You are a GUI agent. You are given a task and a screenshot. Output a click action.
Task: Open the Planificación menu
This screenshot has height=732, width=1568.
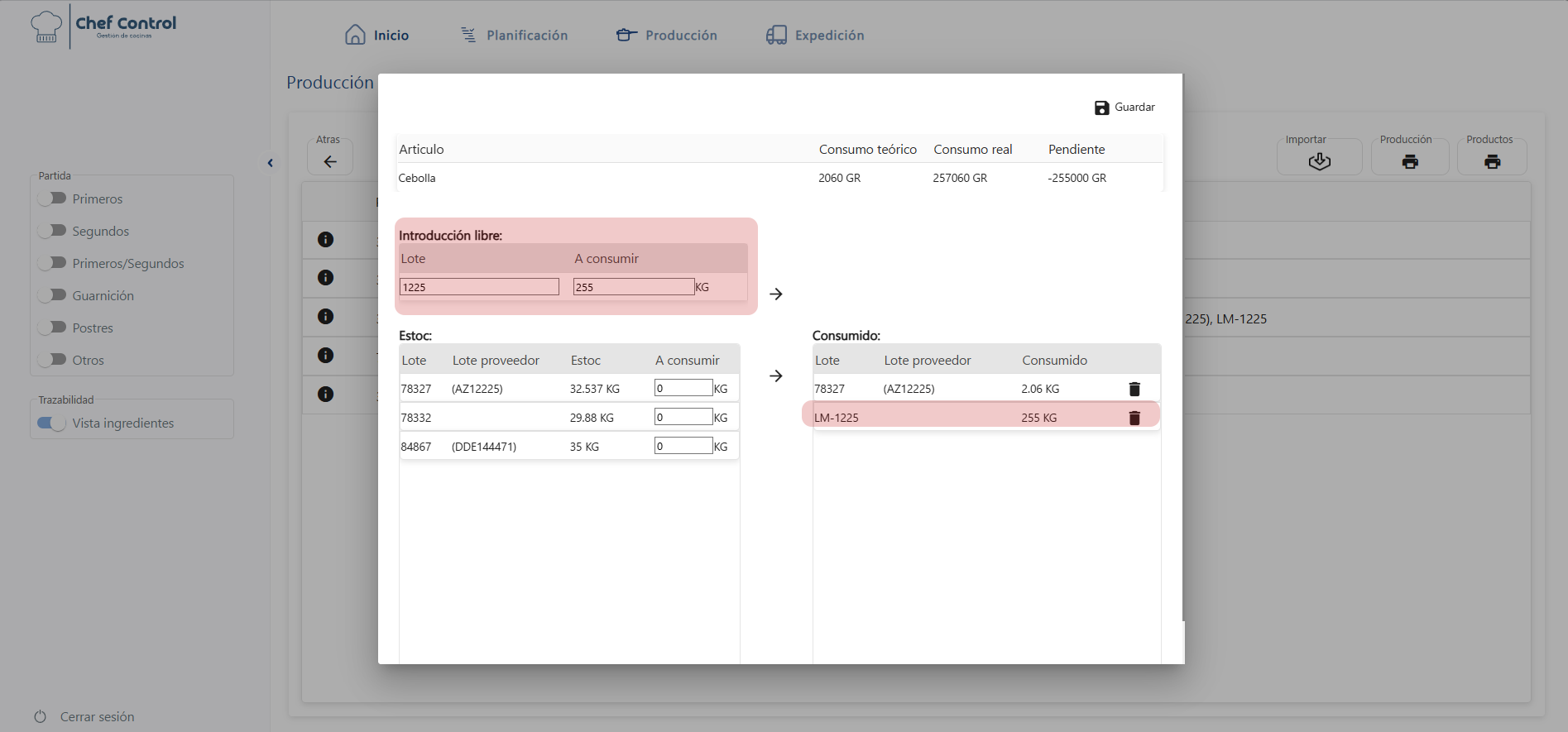click(514, 35)
